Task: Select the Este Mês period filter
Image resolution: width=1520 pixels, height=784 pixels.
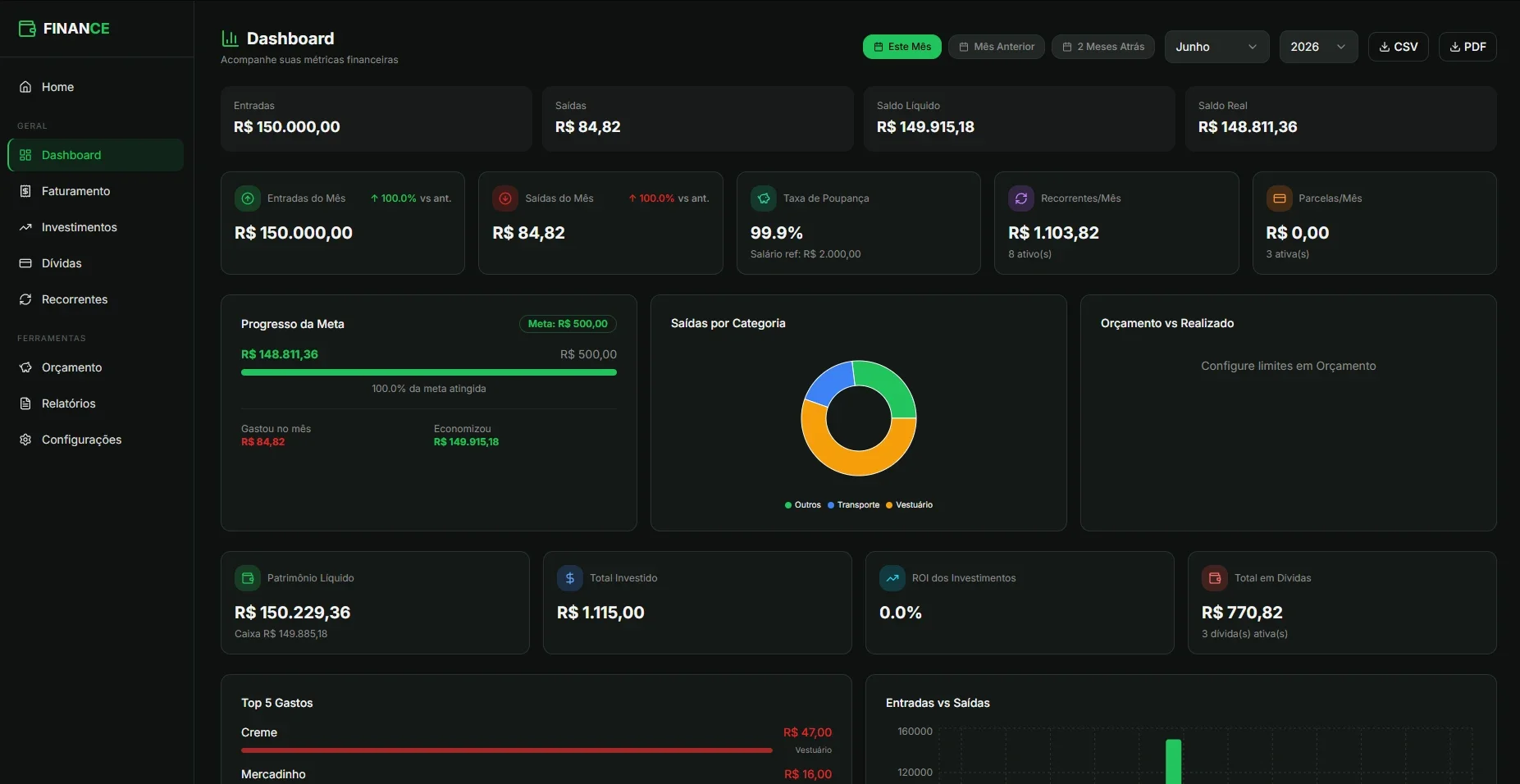Action: pyautogui.click(x=902, y=47)
